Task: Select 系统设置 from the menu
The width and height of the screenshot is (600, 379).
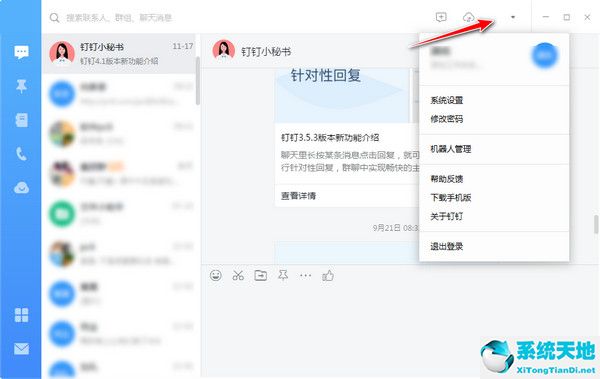Action: pos(447,100)
